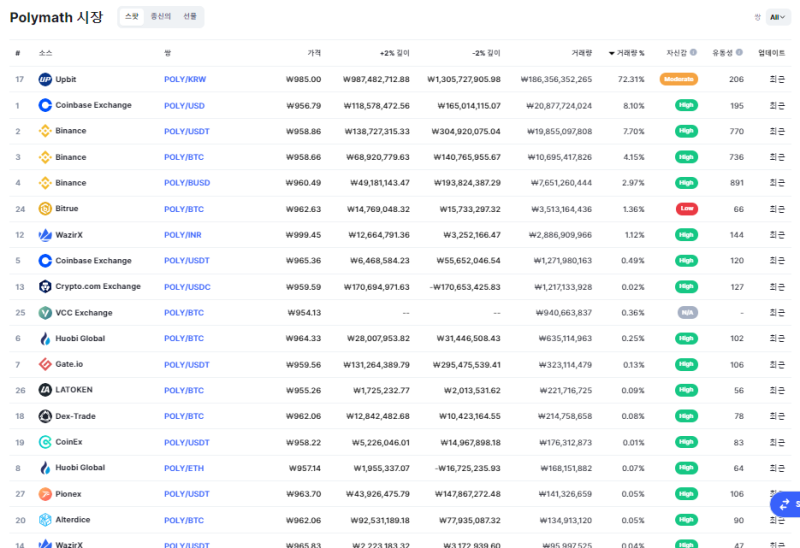
Task: Click the CoinEx logo
Action: tap(45, 442)
